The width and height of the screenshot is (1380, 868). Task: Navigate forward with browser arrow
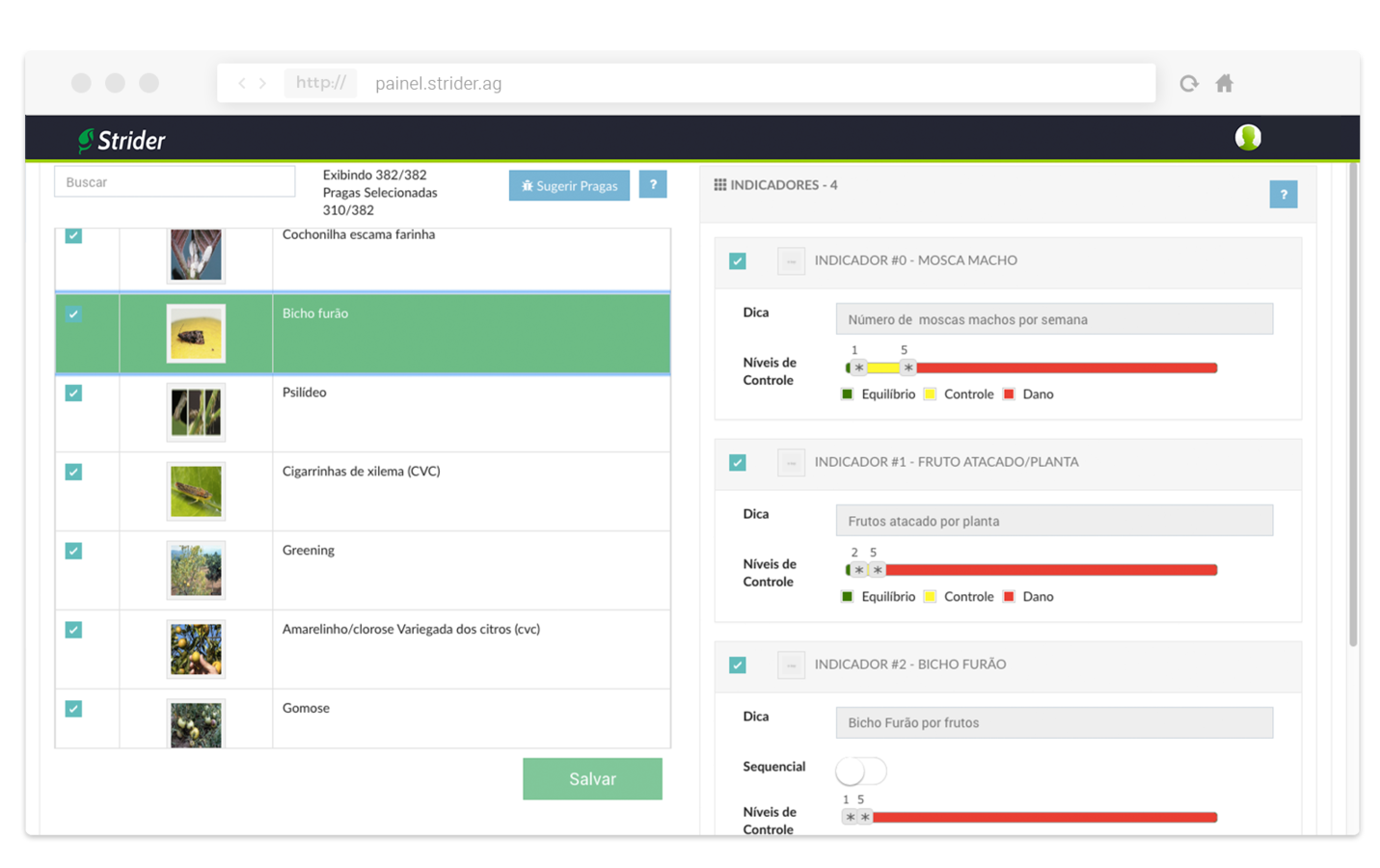pyautogui.click(x=262, y=84)
